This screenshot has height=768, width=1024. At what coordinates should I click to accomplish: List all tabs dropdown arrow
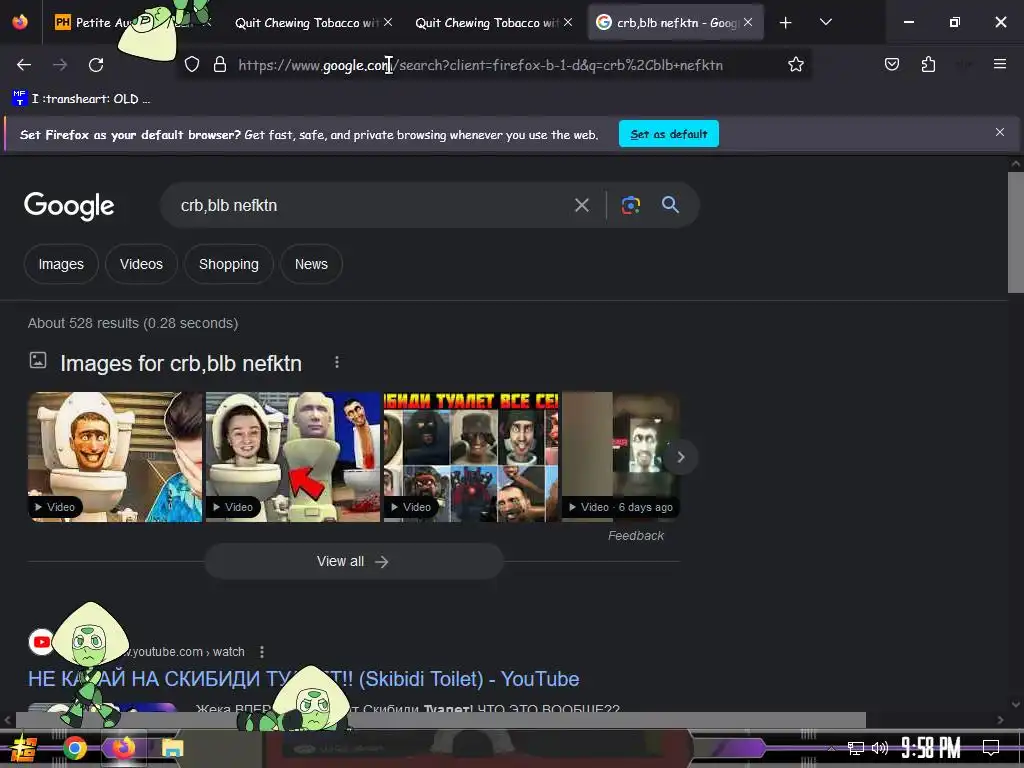click(x=825, y=22)
